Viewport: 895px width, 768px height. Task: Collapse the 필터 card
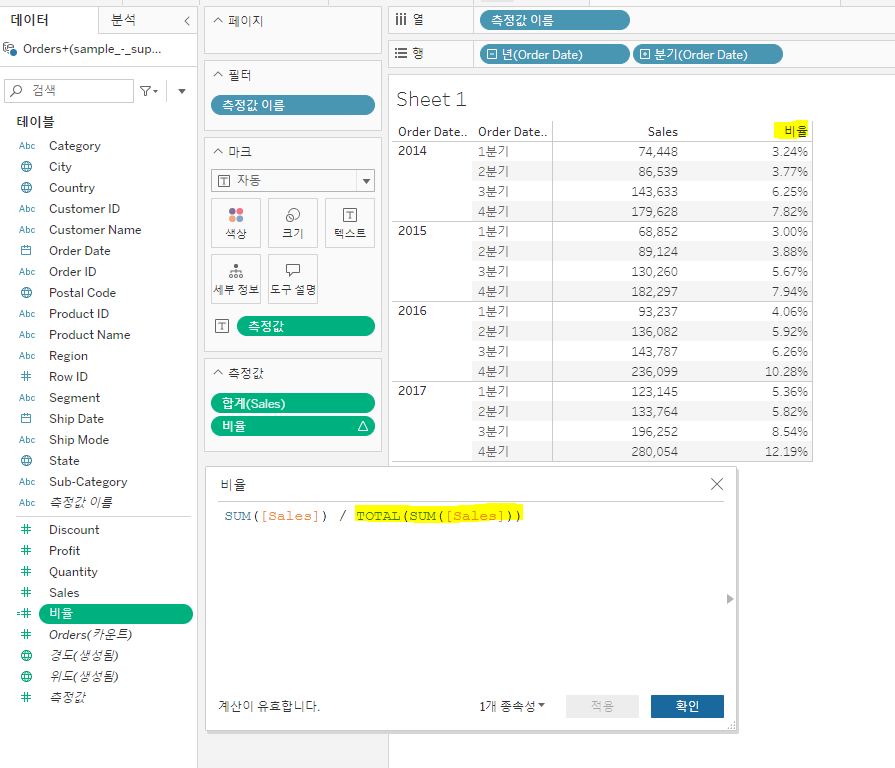click(x=217, y=74)
